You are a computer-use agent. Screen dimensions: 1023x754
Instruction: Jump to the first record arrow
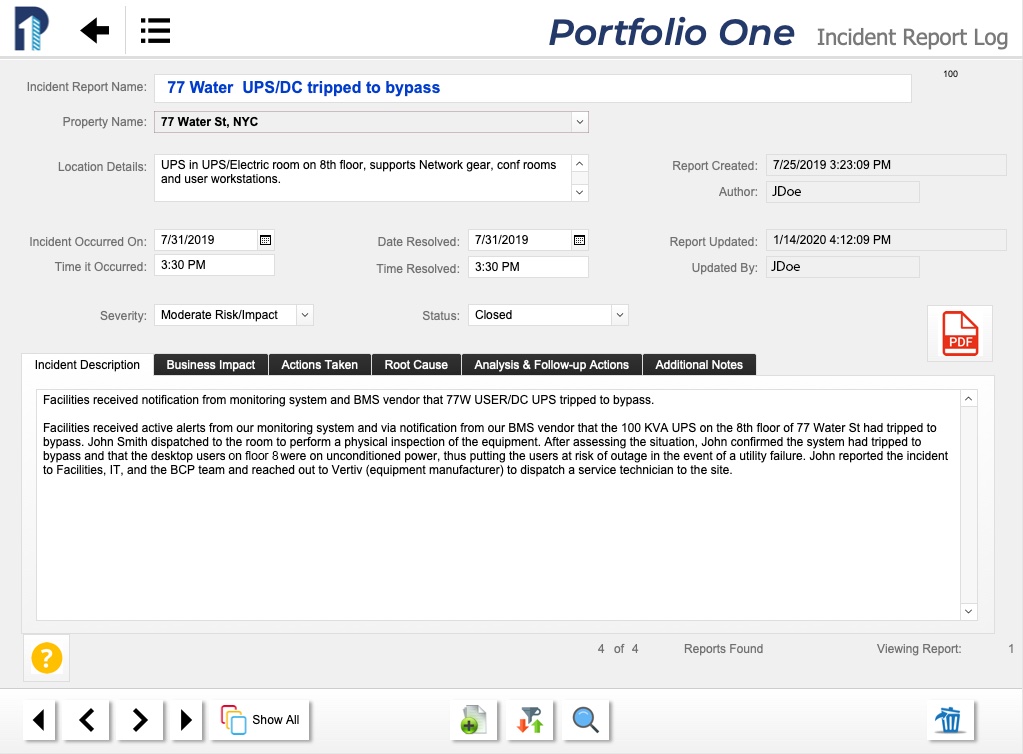coord(39,720)
